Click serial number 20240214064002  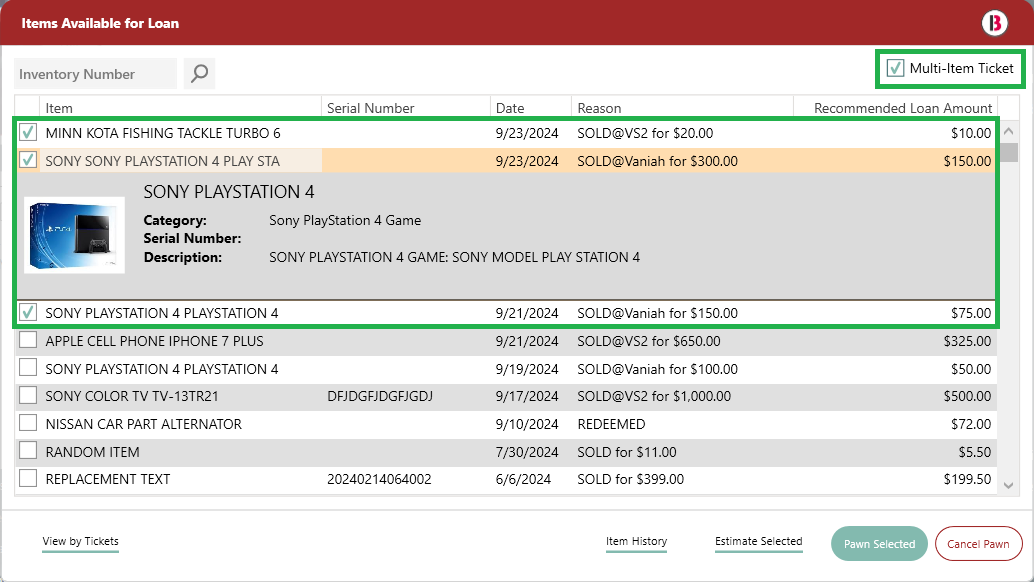379,479
